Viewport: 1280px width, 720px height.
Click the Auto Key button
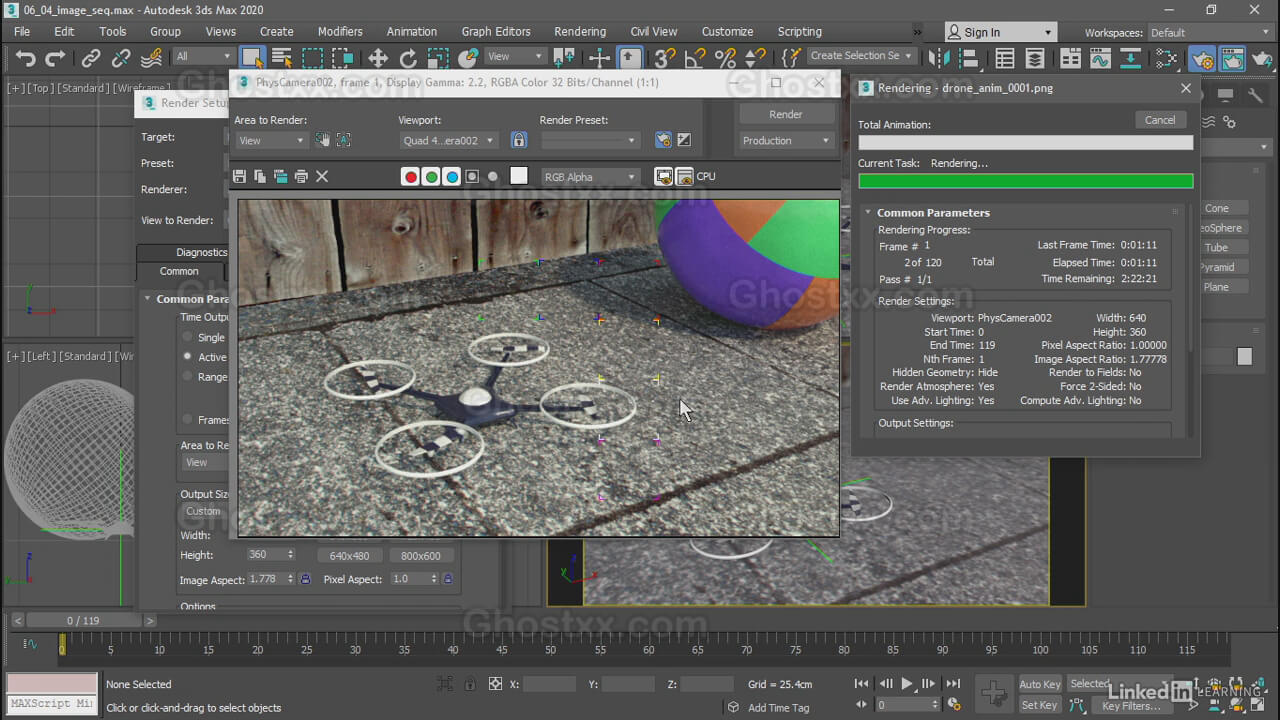click(1040, 684)
